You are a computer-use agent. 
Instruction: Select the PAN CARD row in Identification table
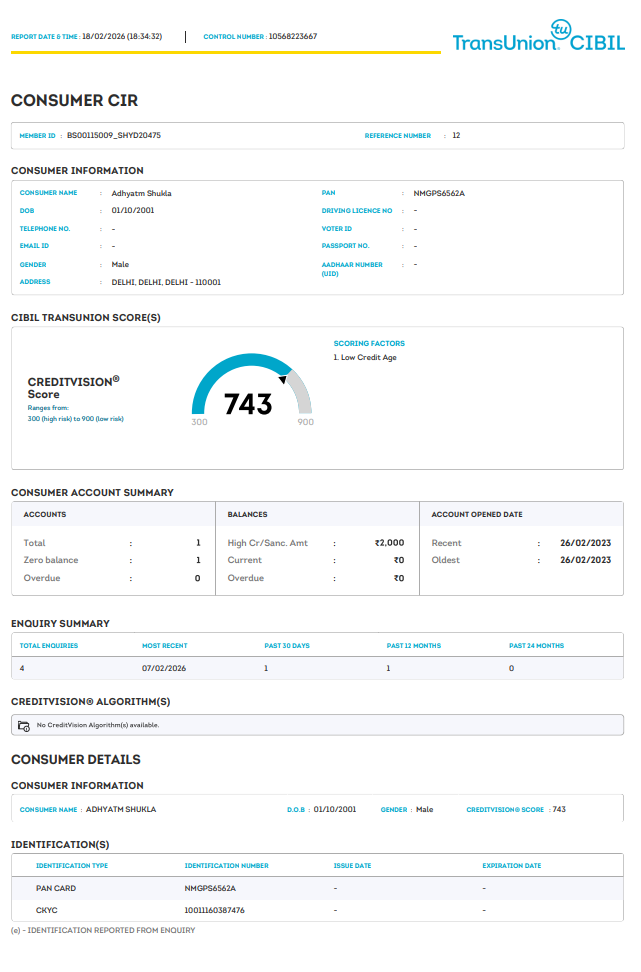coord(56,888)
